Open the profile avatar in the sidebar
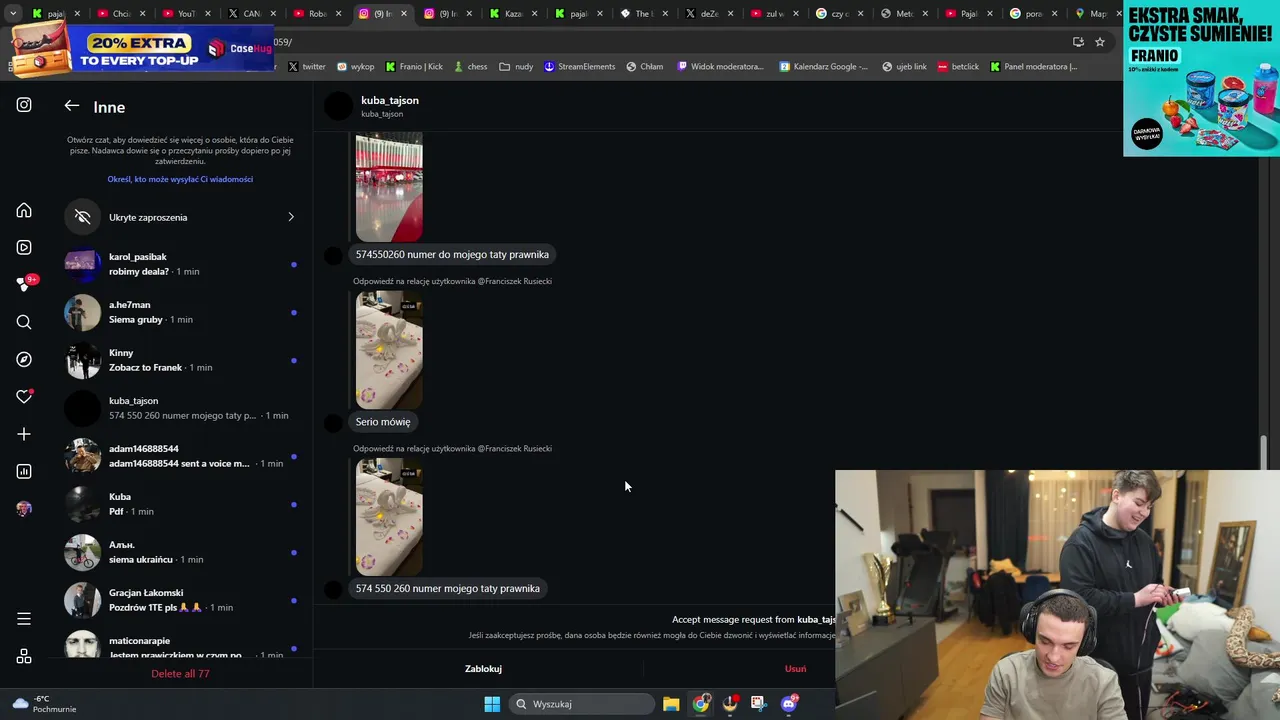1280x720 pixels. coord(24,509)
